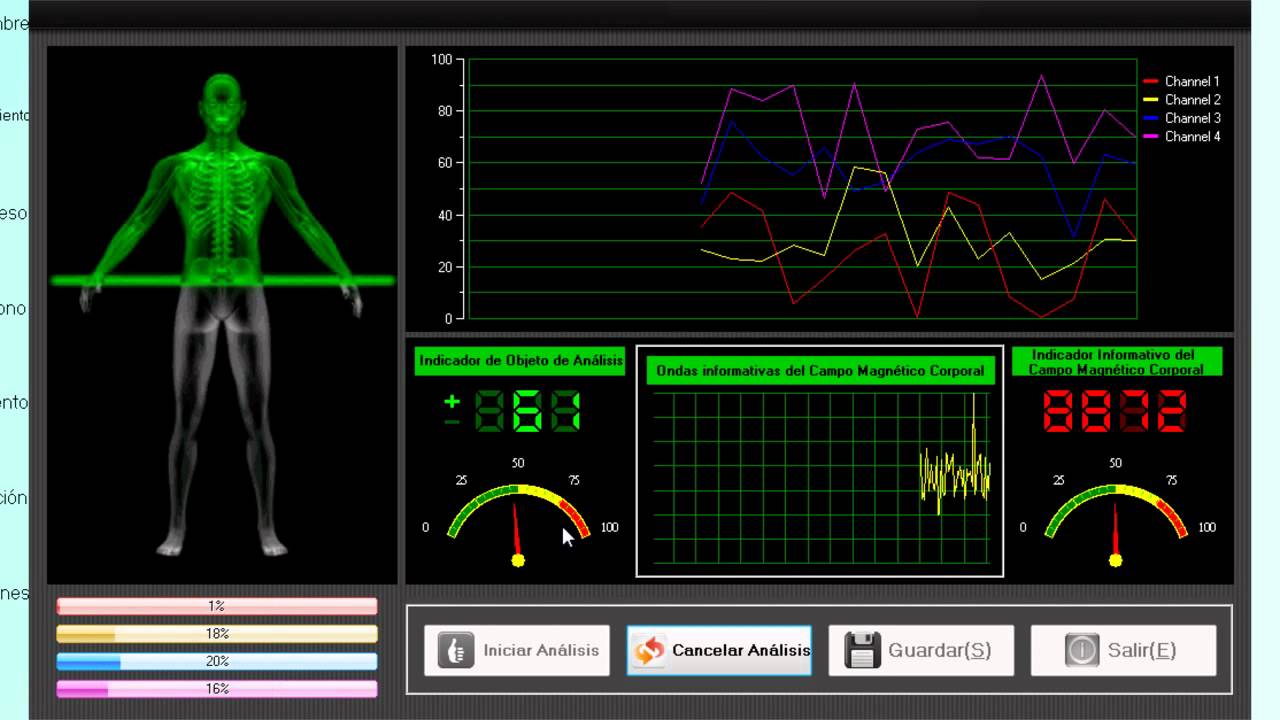This screenshot has width=1280, height=720.
Task: Click the Channel 3 blue legend marker
Action: (1150, 119)
